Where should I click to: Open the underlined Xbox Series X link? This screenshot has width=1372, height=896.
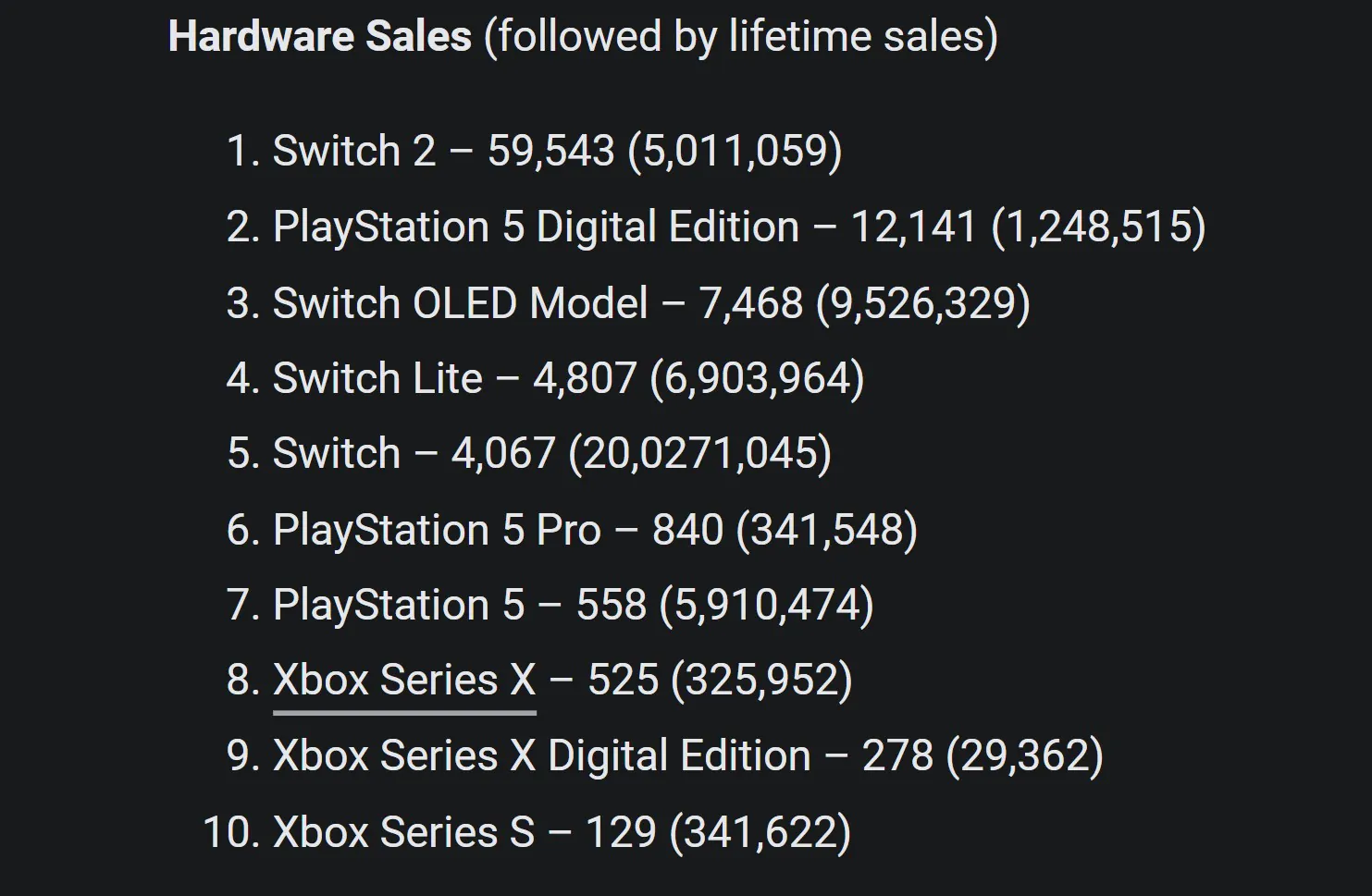404,681
